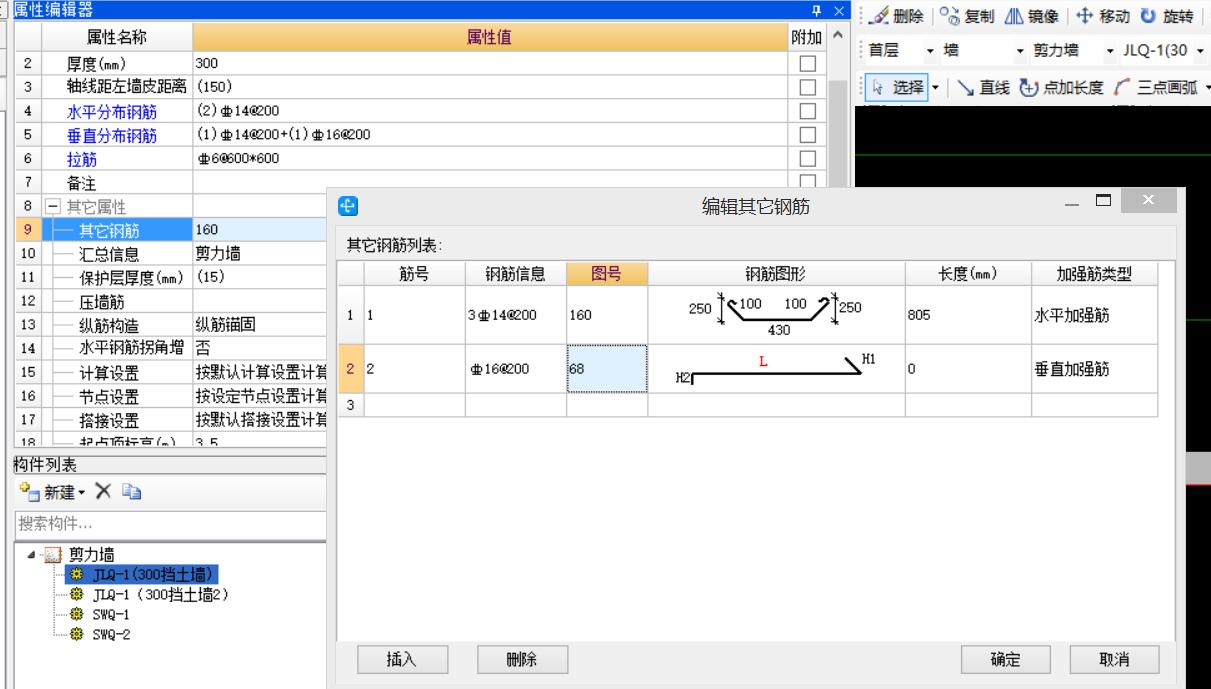Viewport: 1211px width, 689px height.
Task: Click the length cell 805
Action: tap(968, 315)
